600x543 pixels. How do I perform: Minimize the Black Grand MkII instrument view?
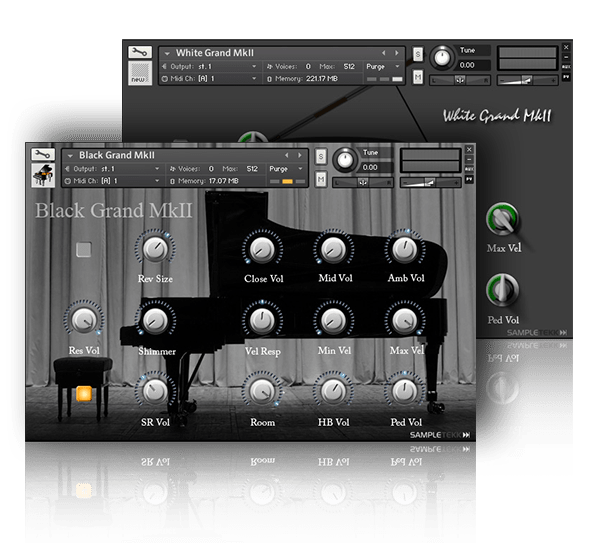point(469,159)
